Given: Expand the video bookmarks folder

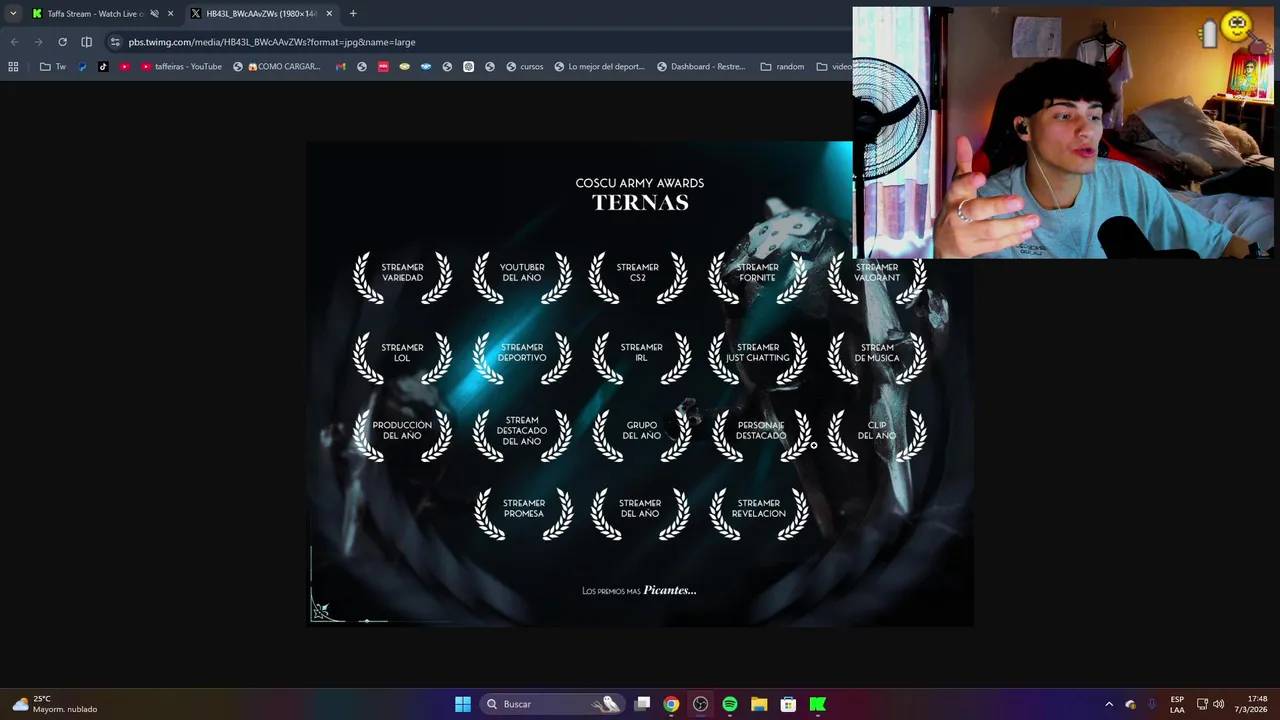Looking at the screenshot, I should [834, 67].
